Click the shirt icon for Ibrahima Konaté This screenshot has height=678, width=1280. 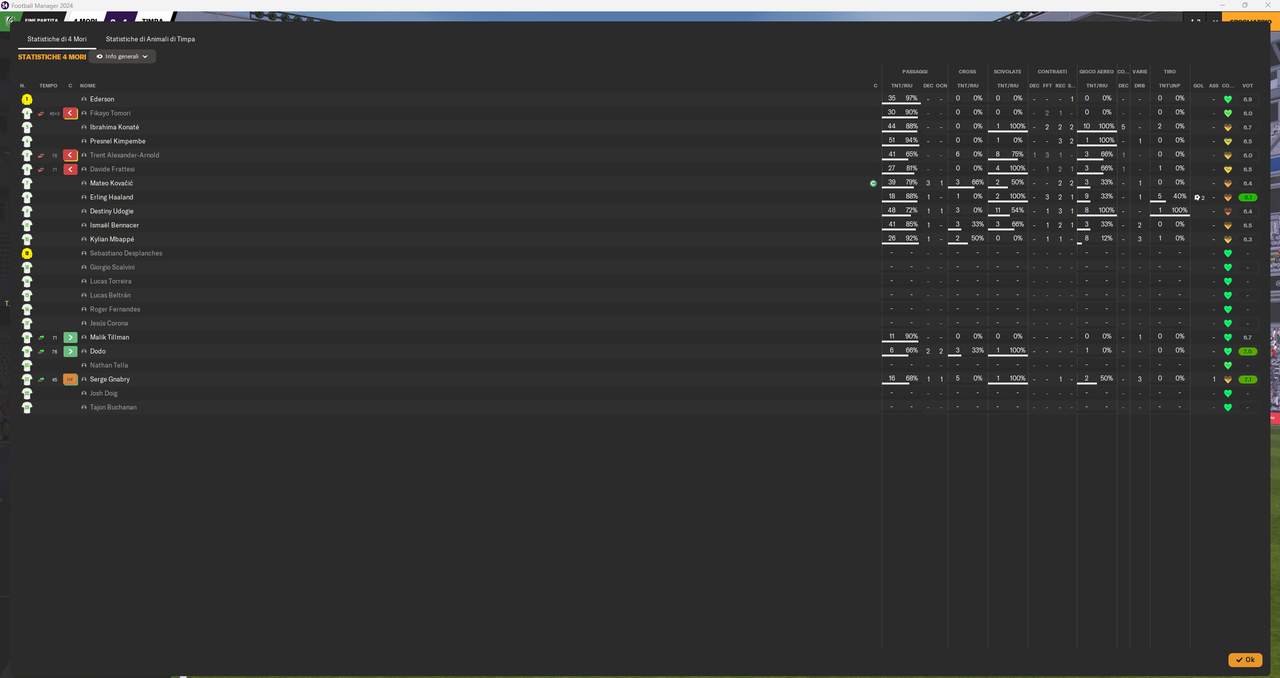tap(27, 127)
